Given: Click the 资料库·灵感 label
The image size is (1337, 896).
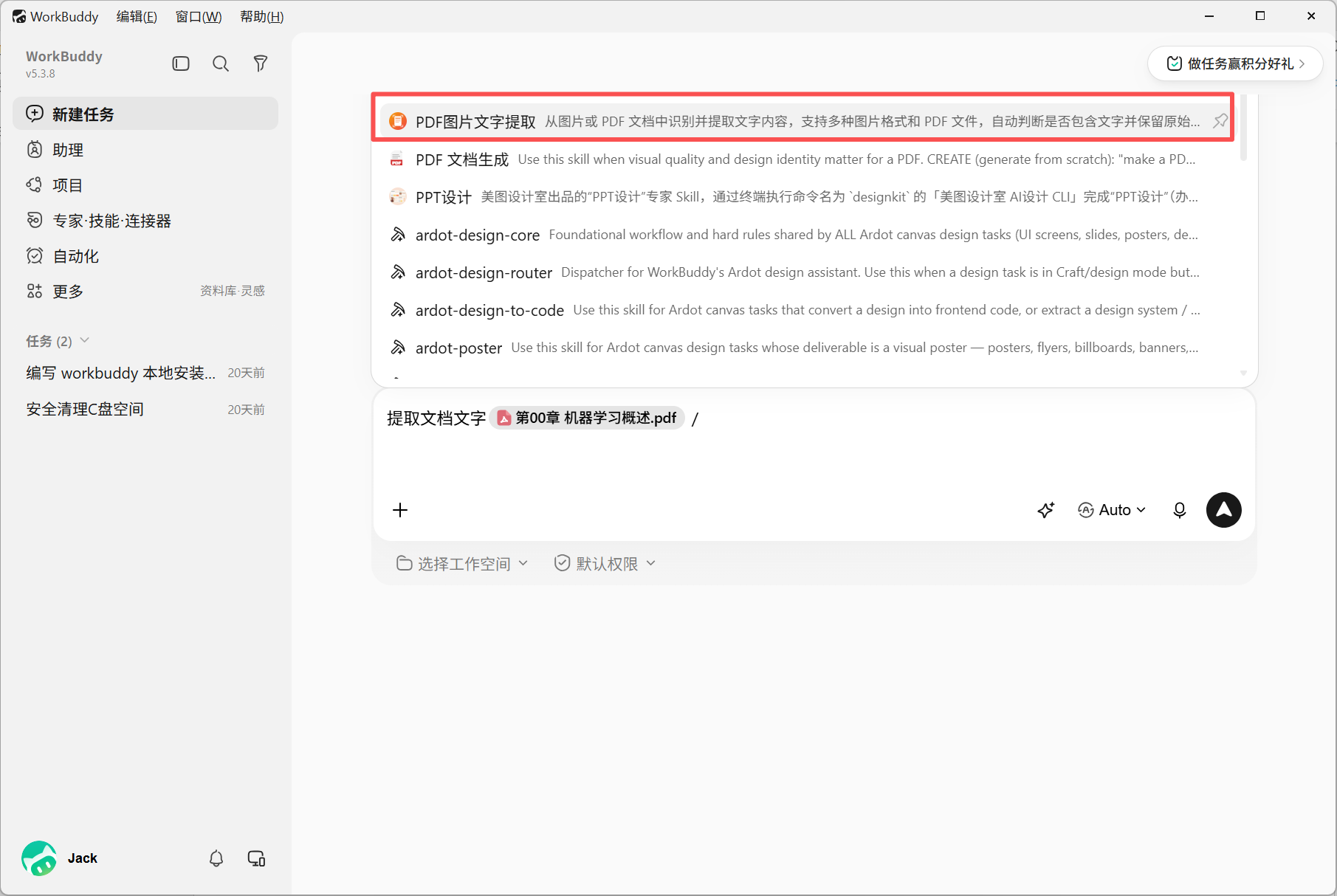Looking at the screenshot, I should click(233, 292).
